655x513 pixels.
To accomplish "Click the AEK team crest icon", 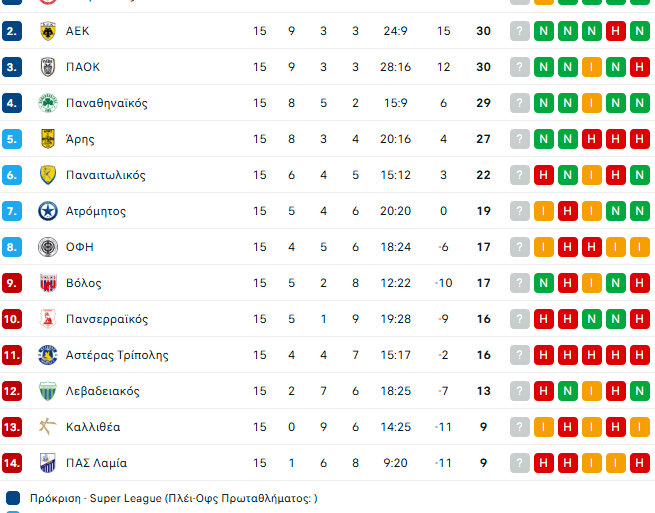I will (x=47, y=31).
